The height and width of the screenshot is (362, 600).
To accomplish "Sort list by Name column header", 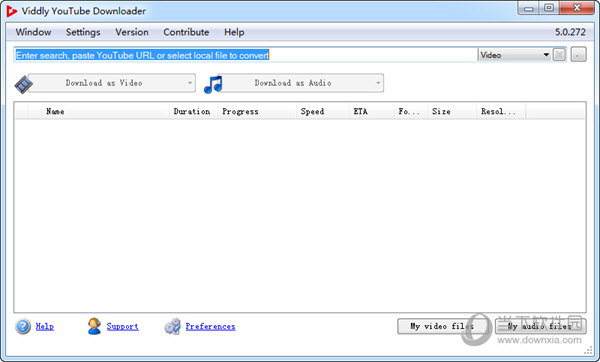I will coord(105,111).
